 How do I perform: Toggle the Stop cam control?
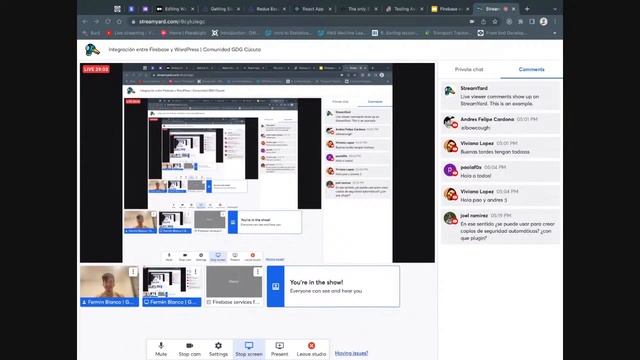[189, 349]
